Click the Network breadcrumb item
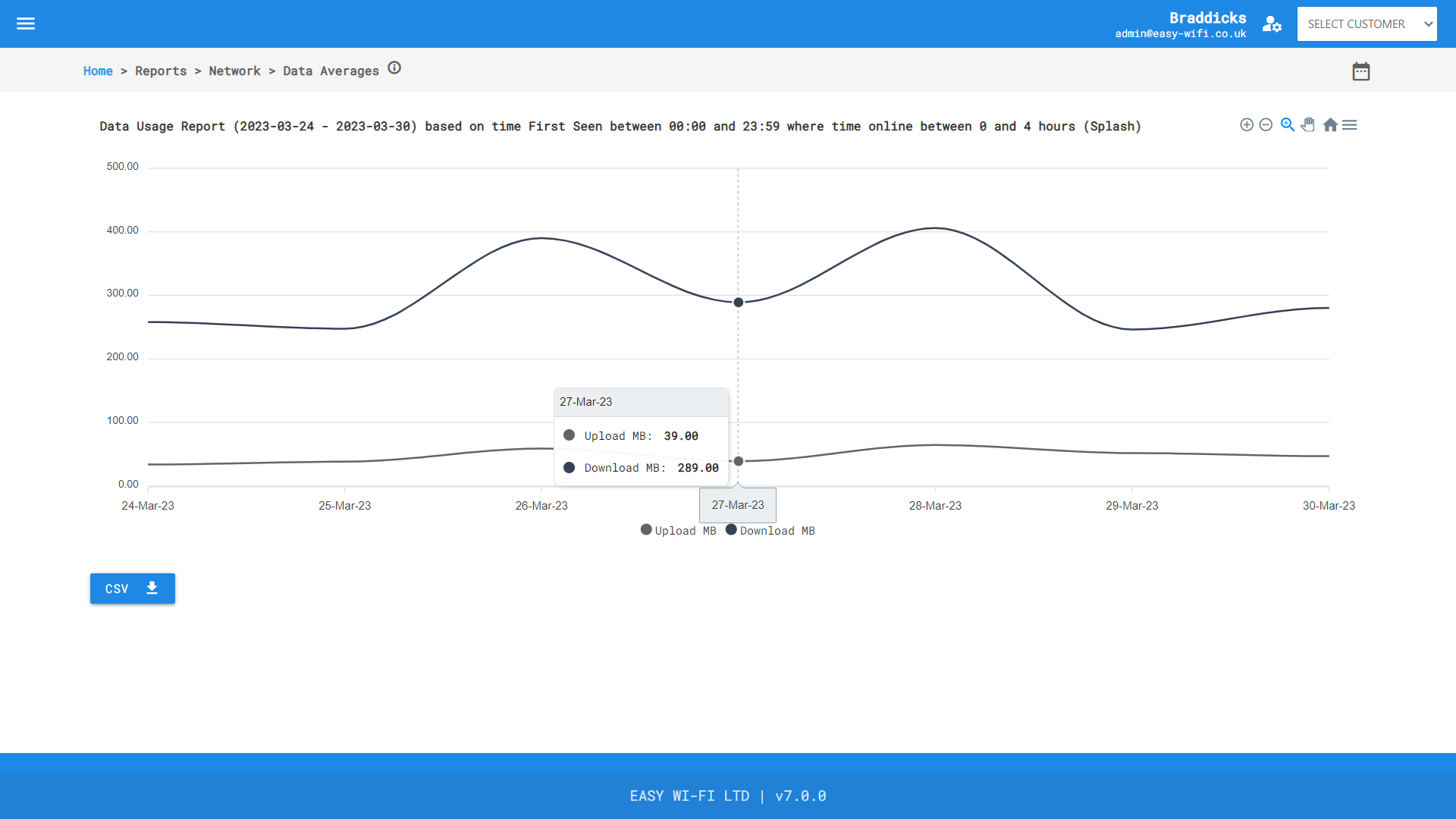 [234, 71]
